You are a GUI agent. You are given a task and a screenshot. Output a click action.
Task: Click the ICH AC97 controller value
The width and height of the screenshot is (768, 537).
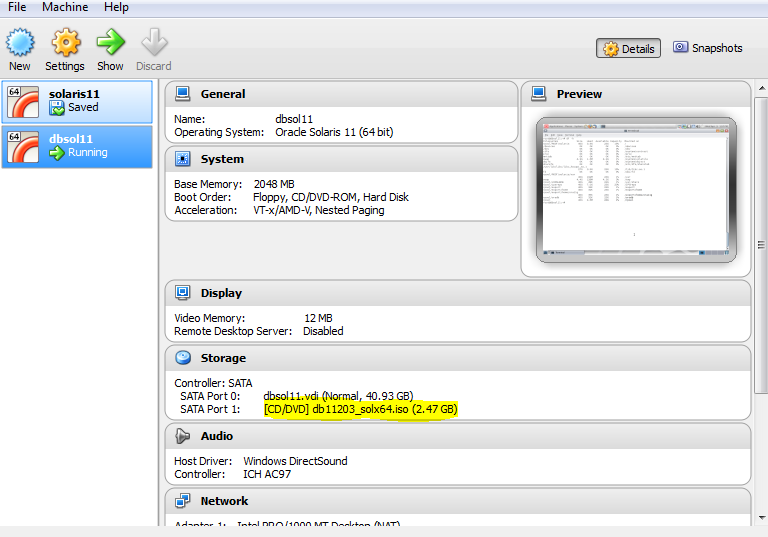(267, 474)
